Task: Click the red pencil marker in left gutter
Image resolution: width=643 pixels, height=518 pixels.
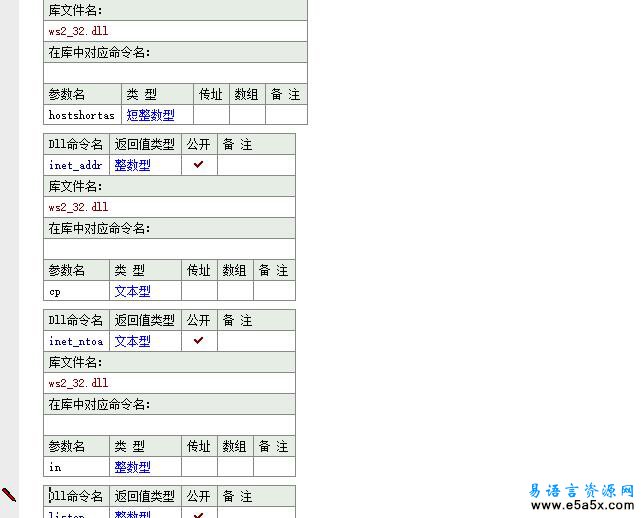Action: click(x=9, y=495)
